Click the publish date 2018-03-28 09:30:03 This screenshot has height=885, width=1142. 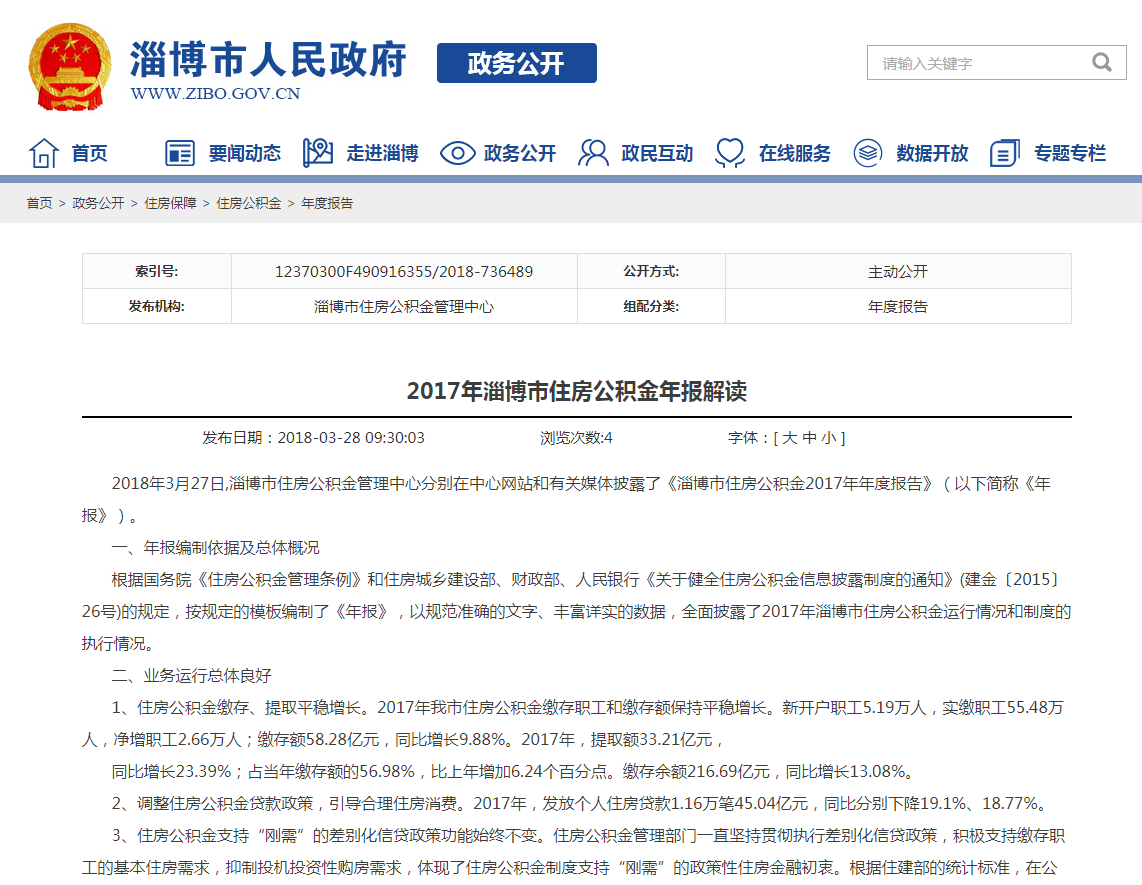coord(351,438)
